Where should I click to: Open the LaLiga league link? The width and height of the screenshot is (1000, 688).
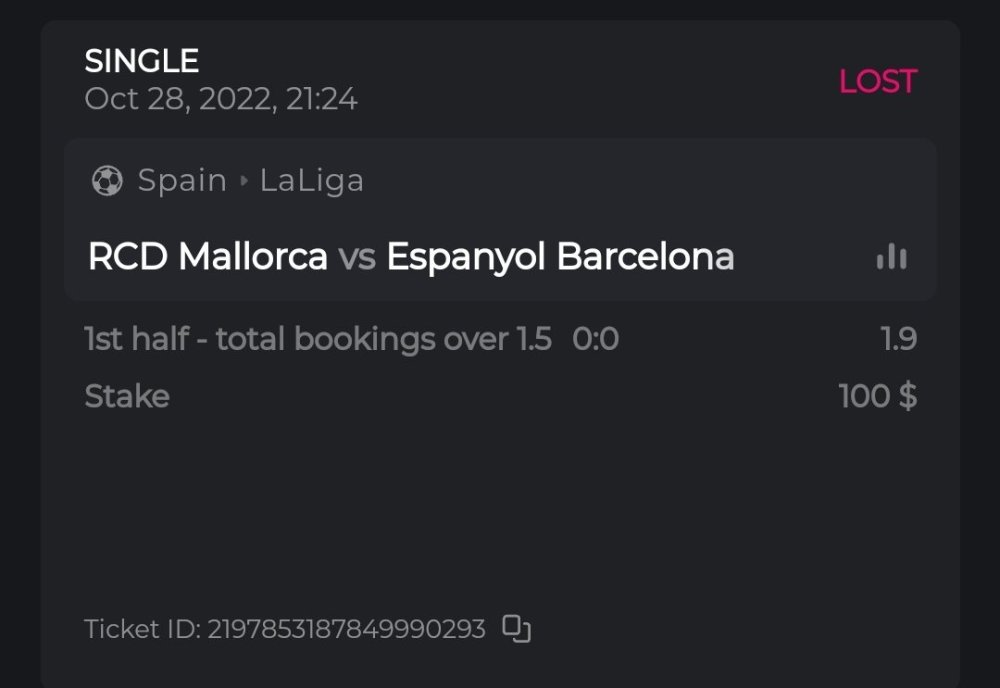point(311,181)
